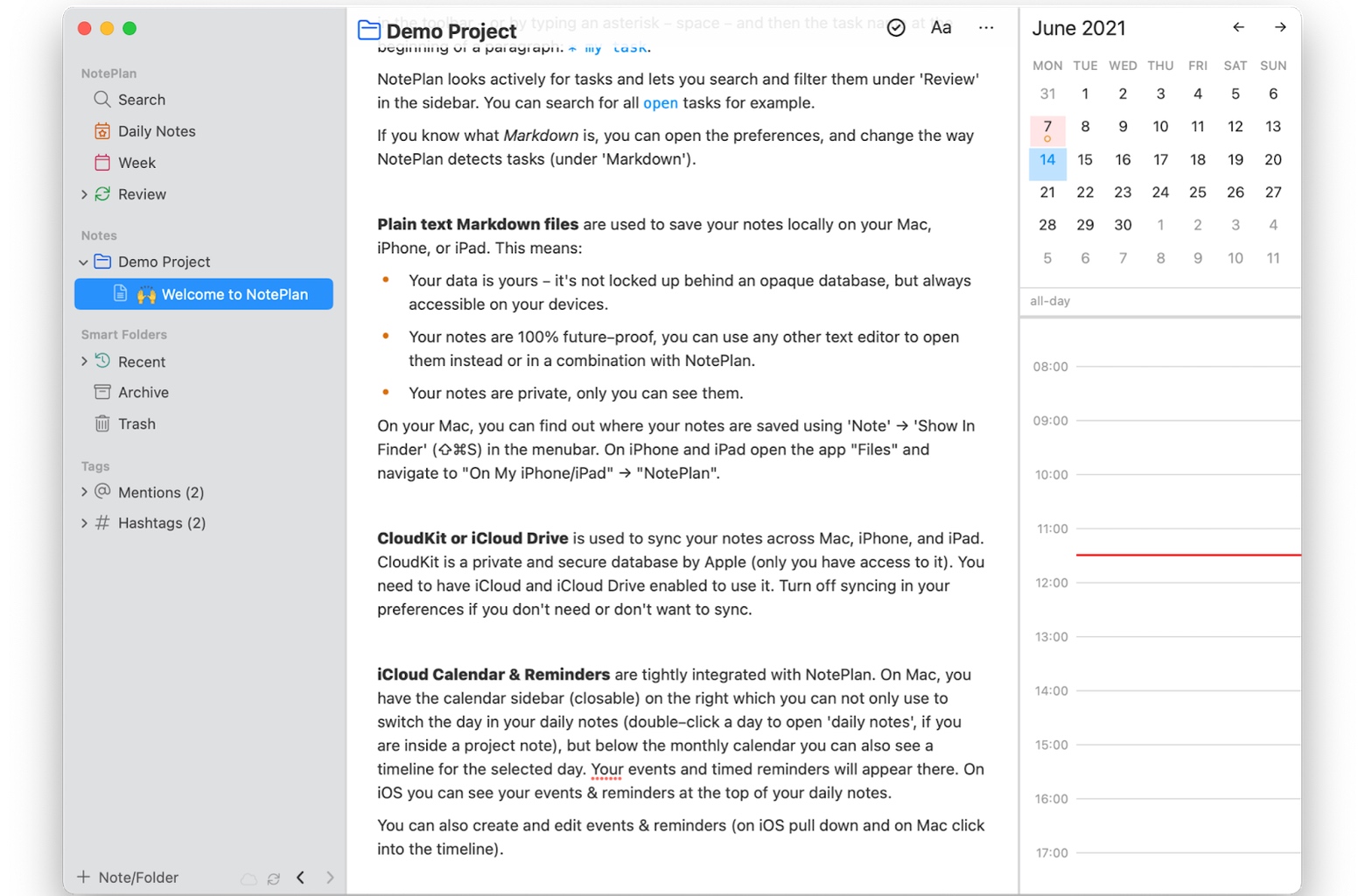1365x896 pixels.
Task: Click the + Note/Folder button
Action: pyautogui.click(x=129, y=877)
